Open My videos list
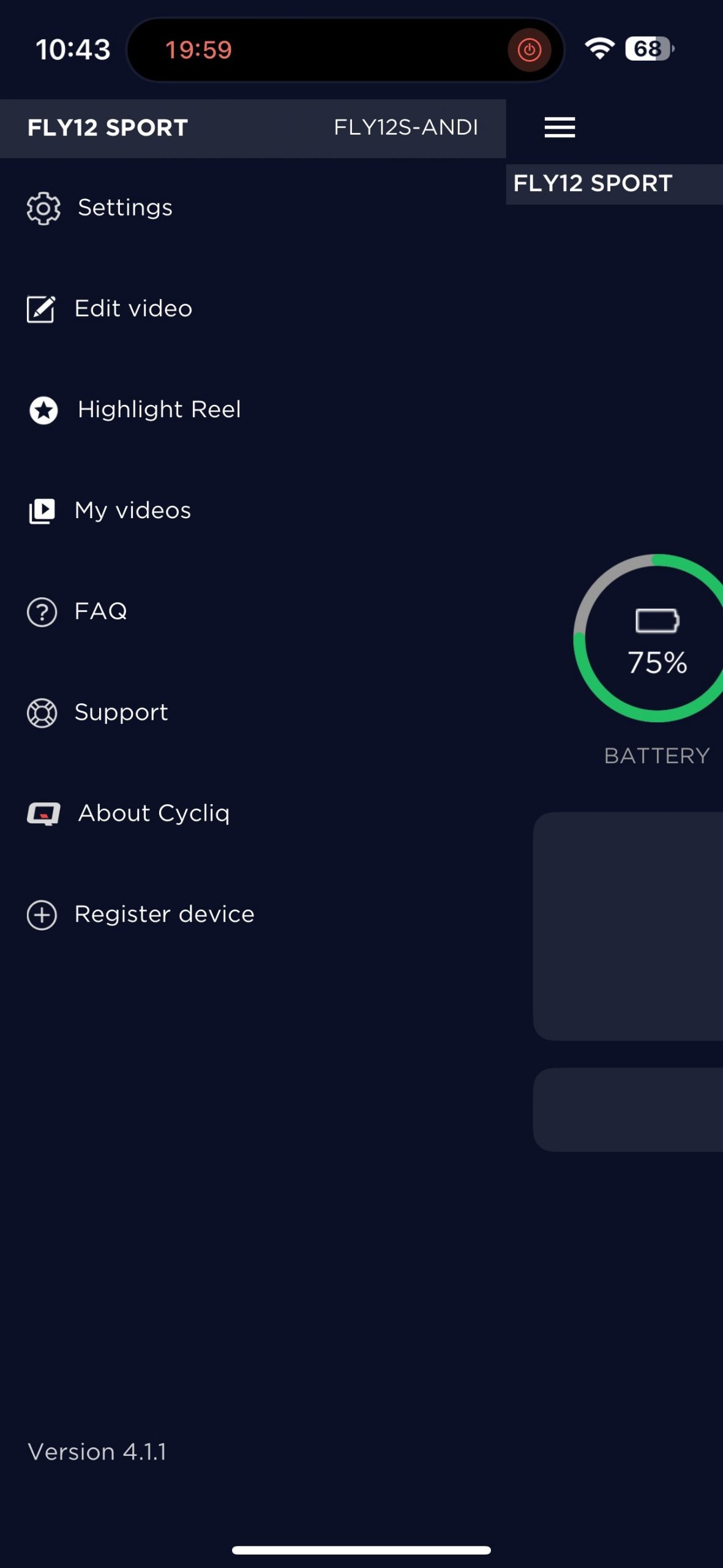This screenshot has width=723, height=1568. [x=133, y=510]
